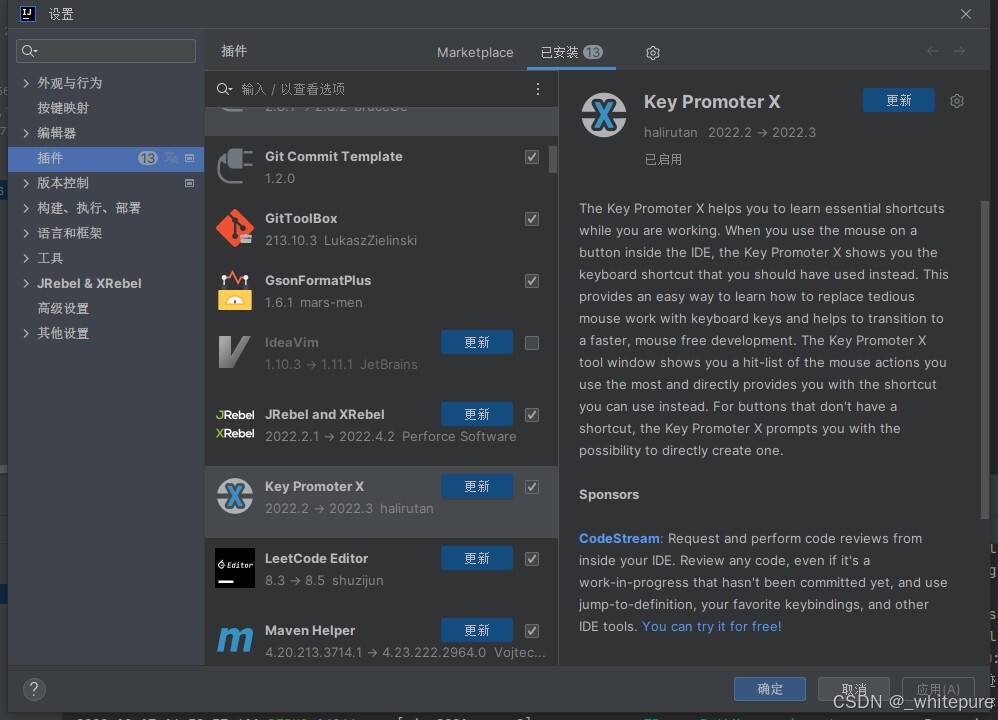The height and width of the screenshot is (720, 998).
Task: Click 更新 in Key Promoter X details header
Action: [x=899, y=101]
